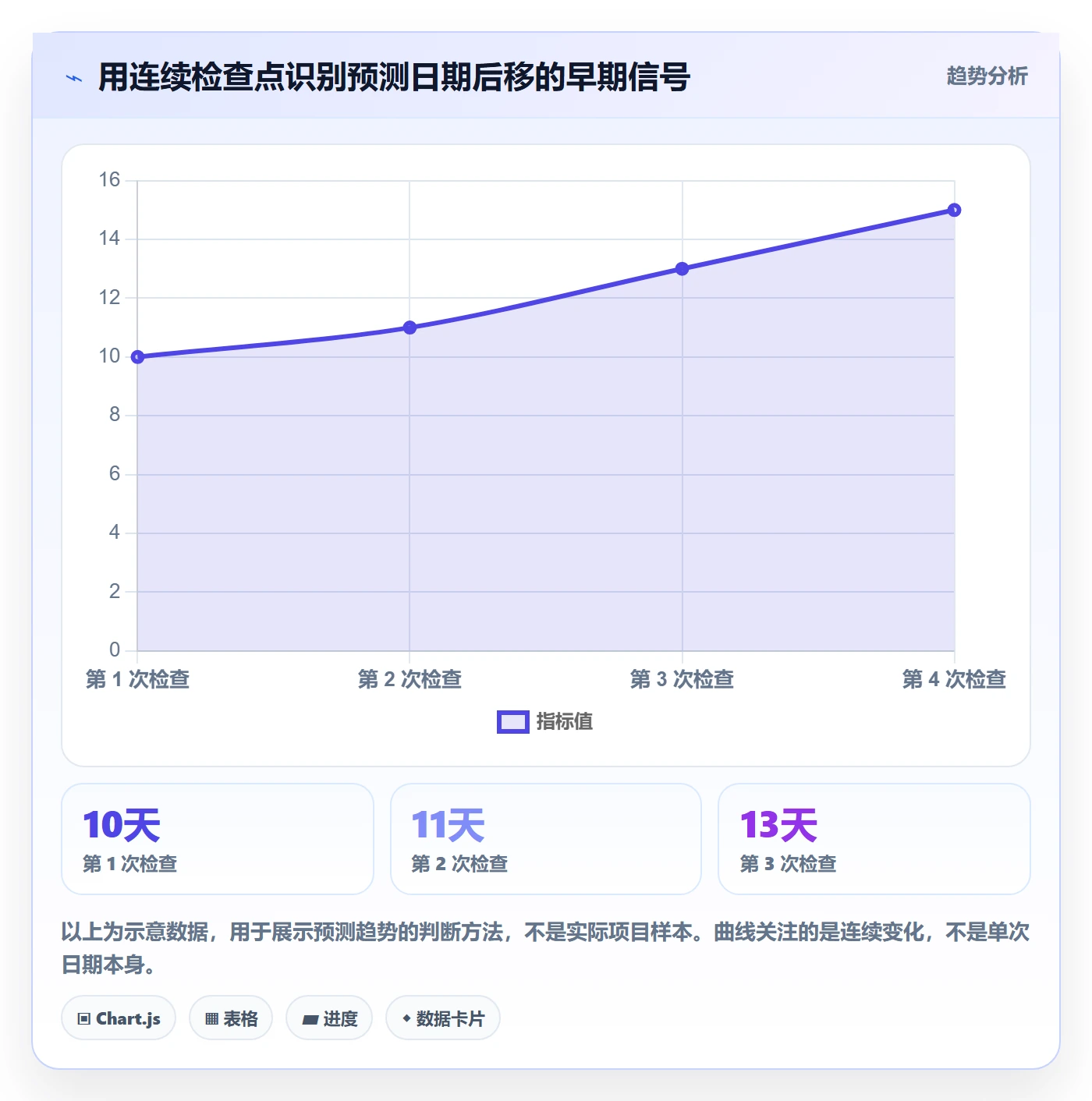Click the chart point for 第 4 次检查
Image resolution: width=1092 pixels, height=1101 pixels.
click(954, 210)
